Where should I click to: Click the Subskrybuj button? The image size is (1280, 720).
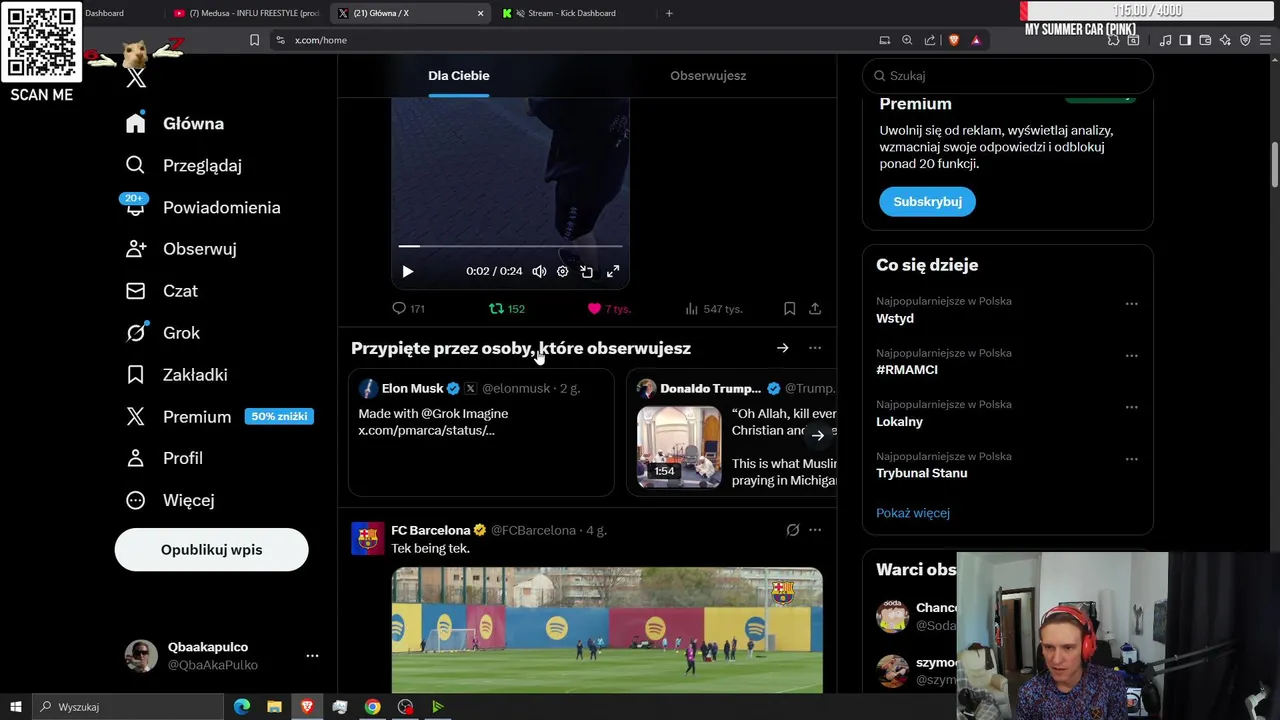click(x=927, y=201)
